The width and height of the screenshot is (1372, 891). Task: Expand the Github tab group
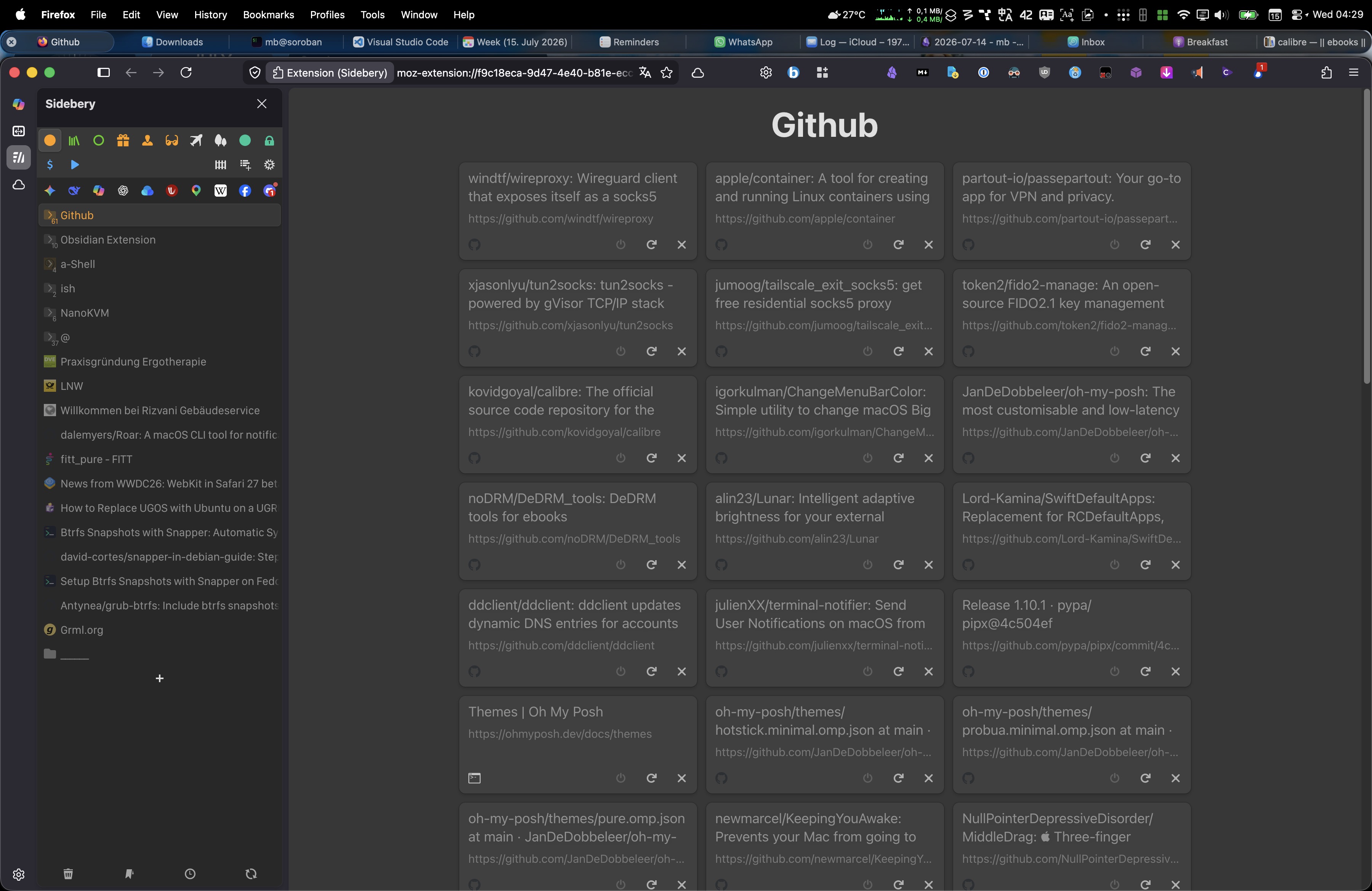tap(50, 215)
